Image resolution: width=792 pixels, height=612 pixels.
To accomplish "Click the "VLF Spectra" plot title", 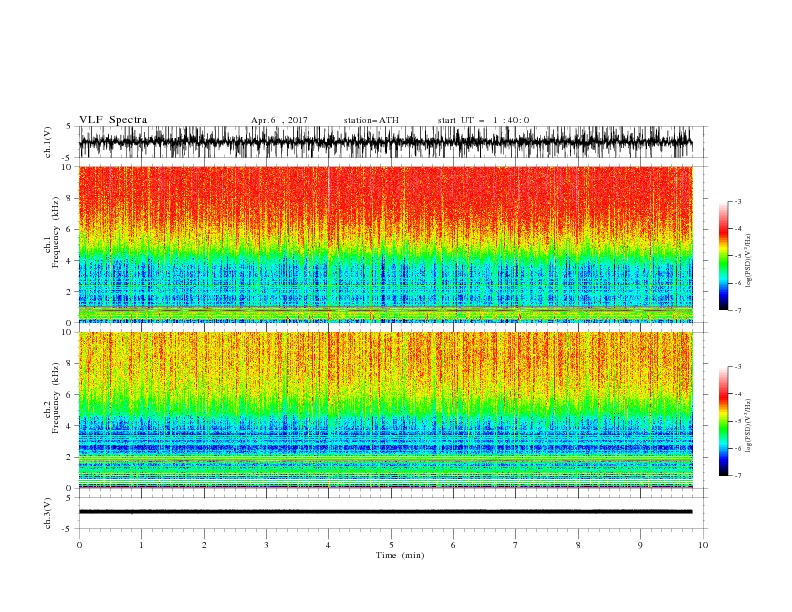I will pyautogui.click(x=113, y=120).
